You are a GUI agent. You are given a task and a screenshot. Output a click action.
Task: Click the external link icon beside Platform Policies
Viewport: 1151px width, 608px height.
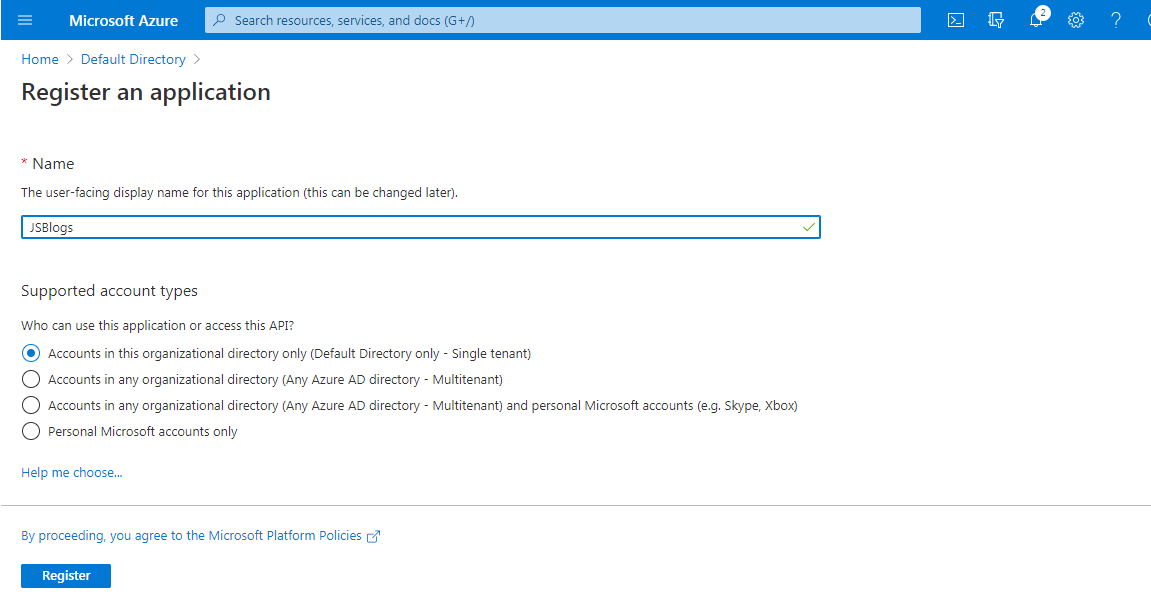click(374, 536)
